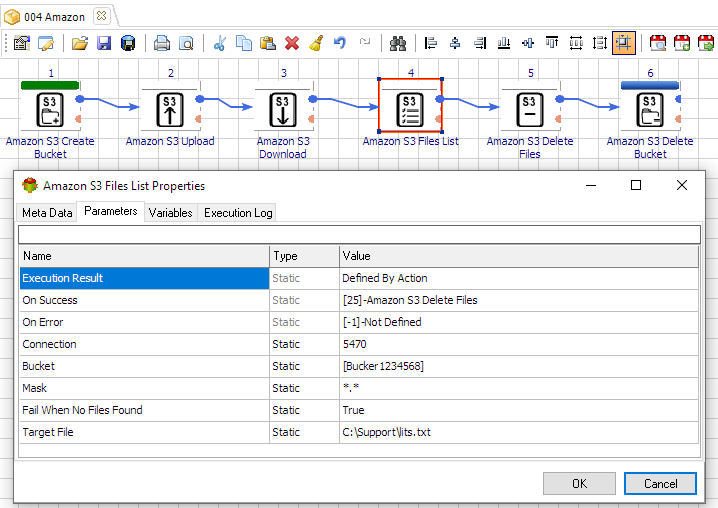The width and height of the screenshot is (718, 508).
Task: Click the empty field above parameters table
Action: (359, 235)
